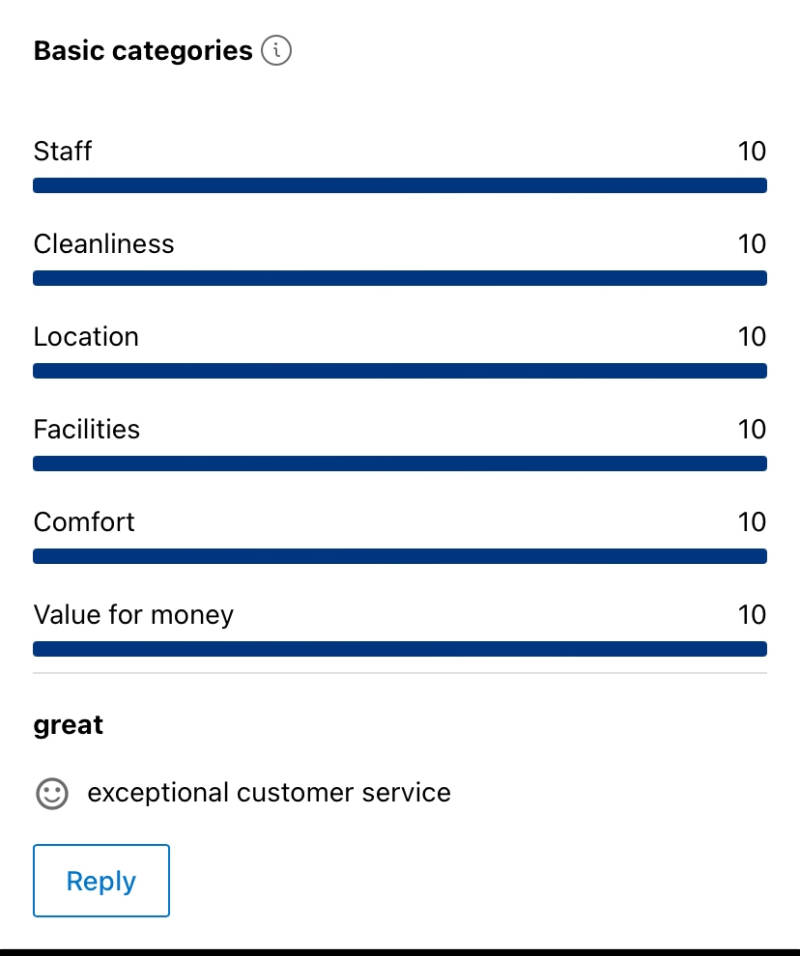Select the Facilities category label

coord(87,430)
